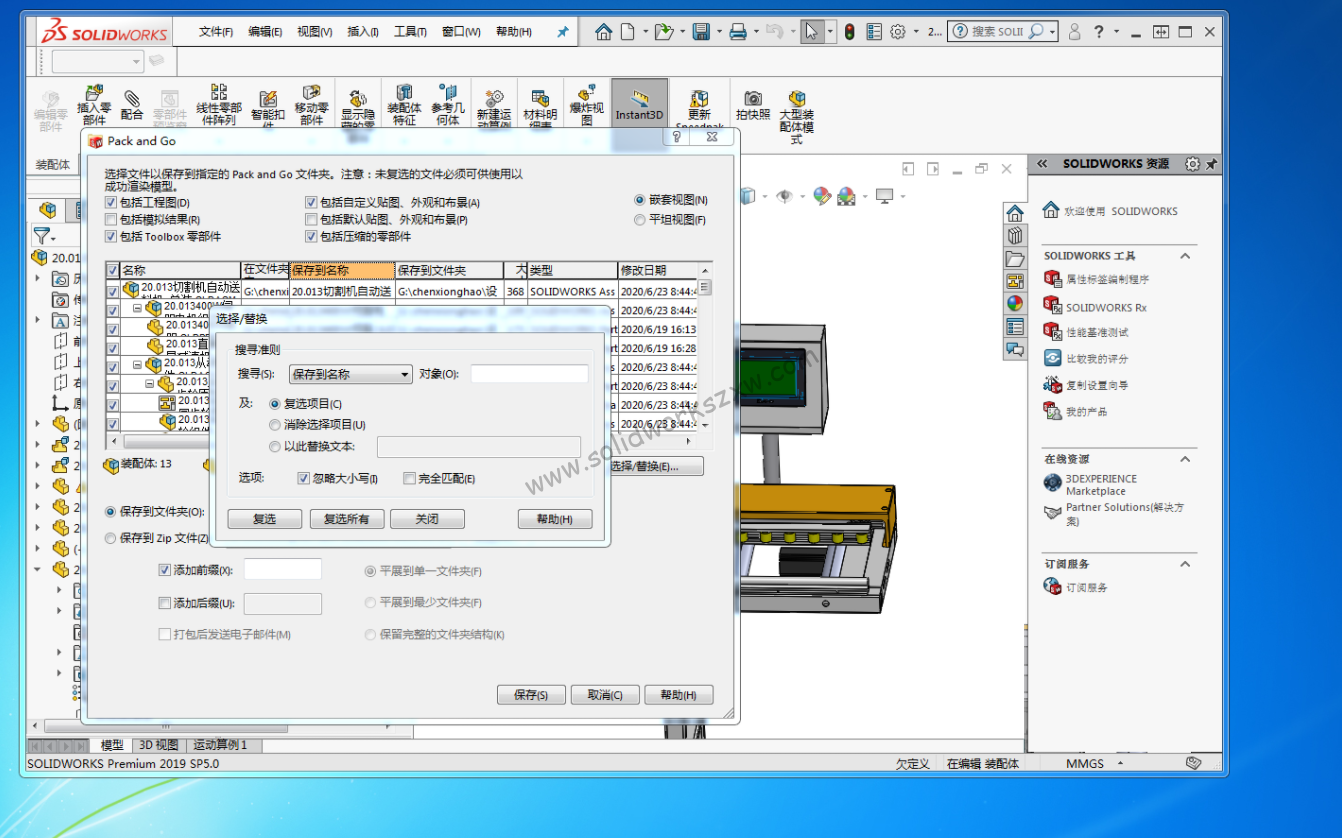Select the Instant3D tool
Viewport: 1342px width, 838px height.
[638, 104]
